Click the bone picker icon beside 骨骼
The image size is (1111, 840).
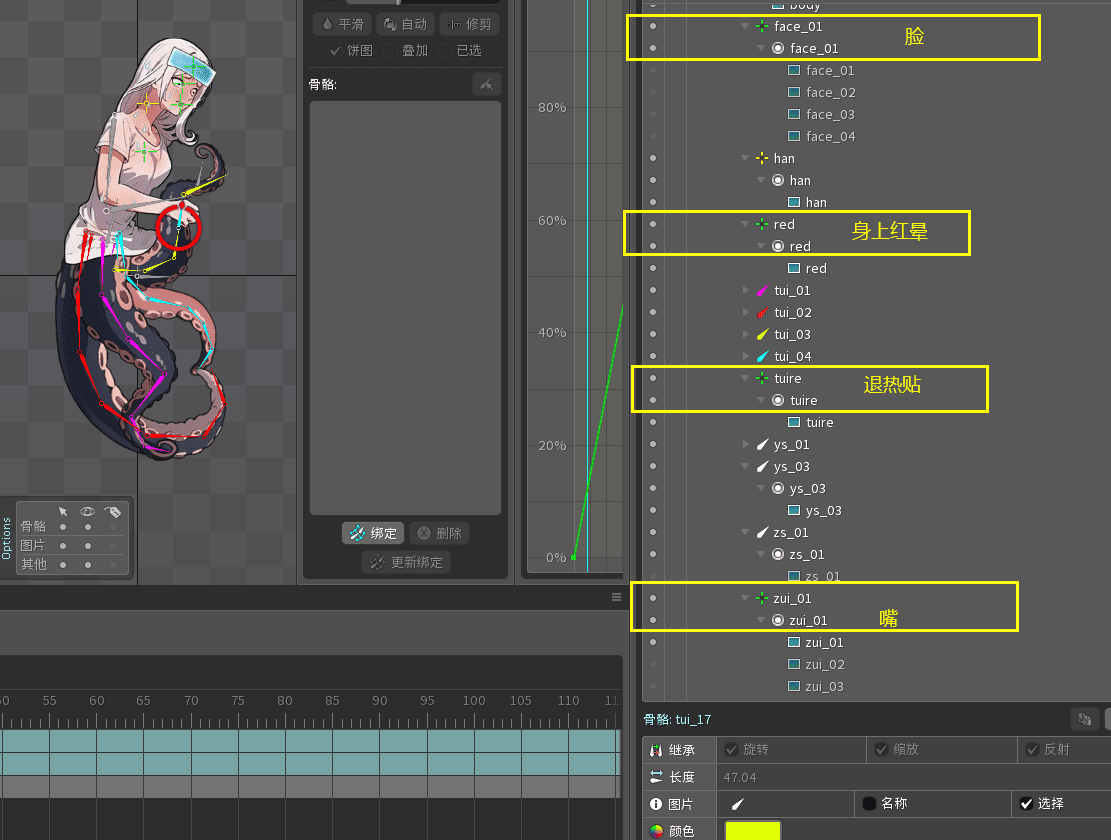(486, 85)
